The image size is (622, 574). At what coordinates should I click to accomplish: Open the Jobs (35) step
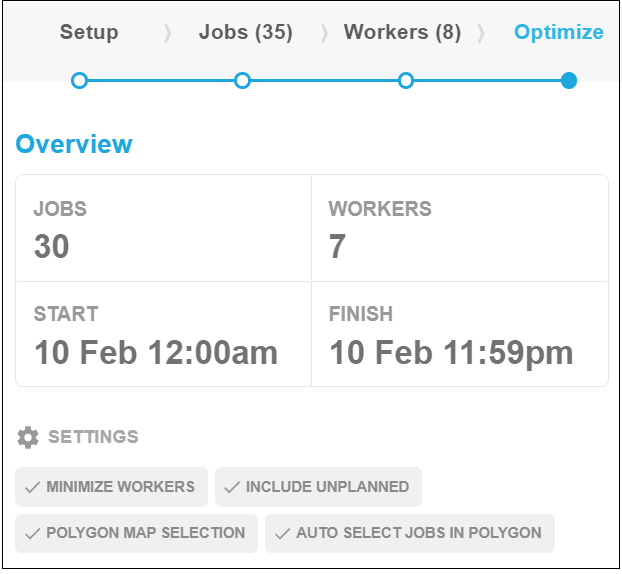(x=246, y=32)
